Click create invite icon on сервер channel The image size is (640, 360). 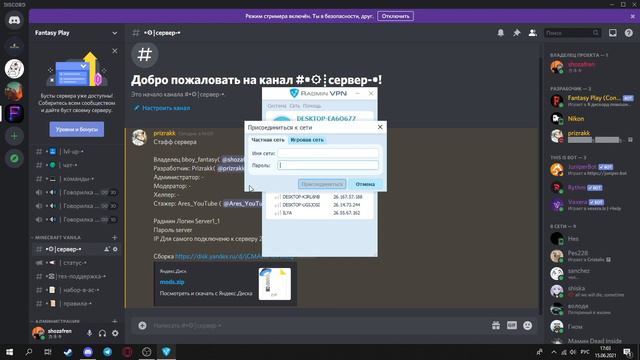coord(107,249)
